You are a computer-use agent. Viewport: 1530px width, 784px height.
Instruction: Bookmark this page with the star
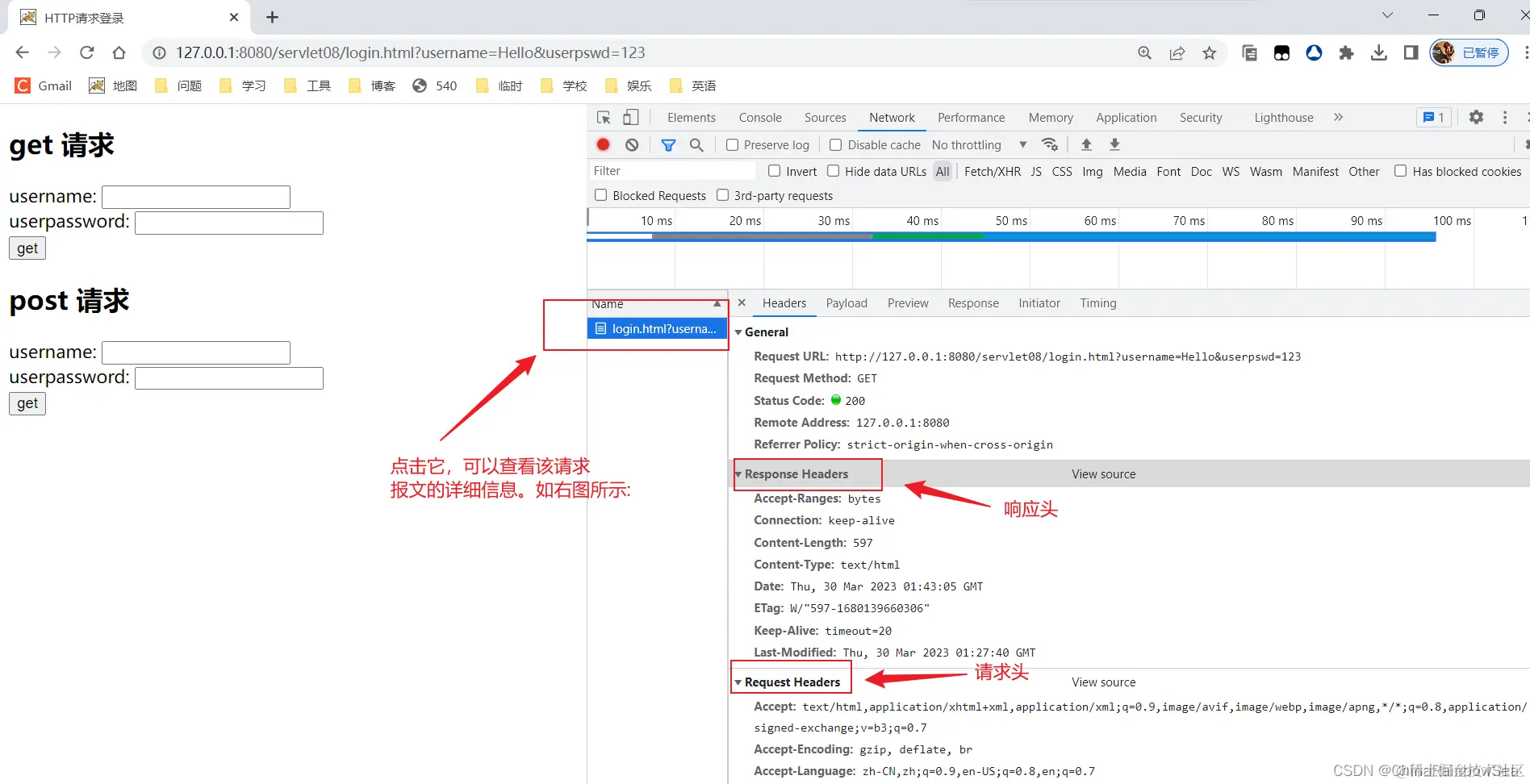[x=1209, y=52]
